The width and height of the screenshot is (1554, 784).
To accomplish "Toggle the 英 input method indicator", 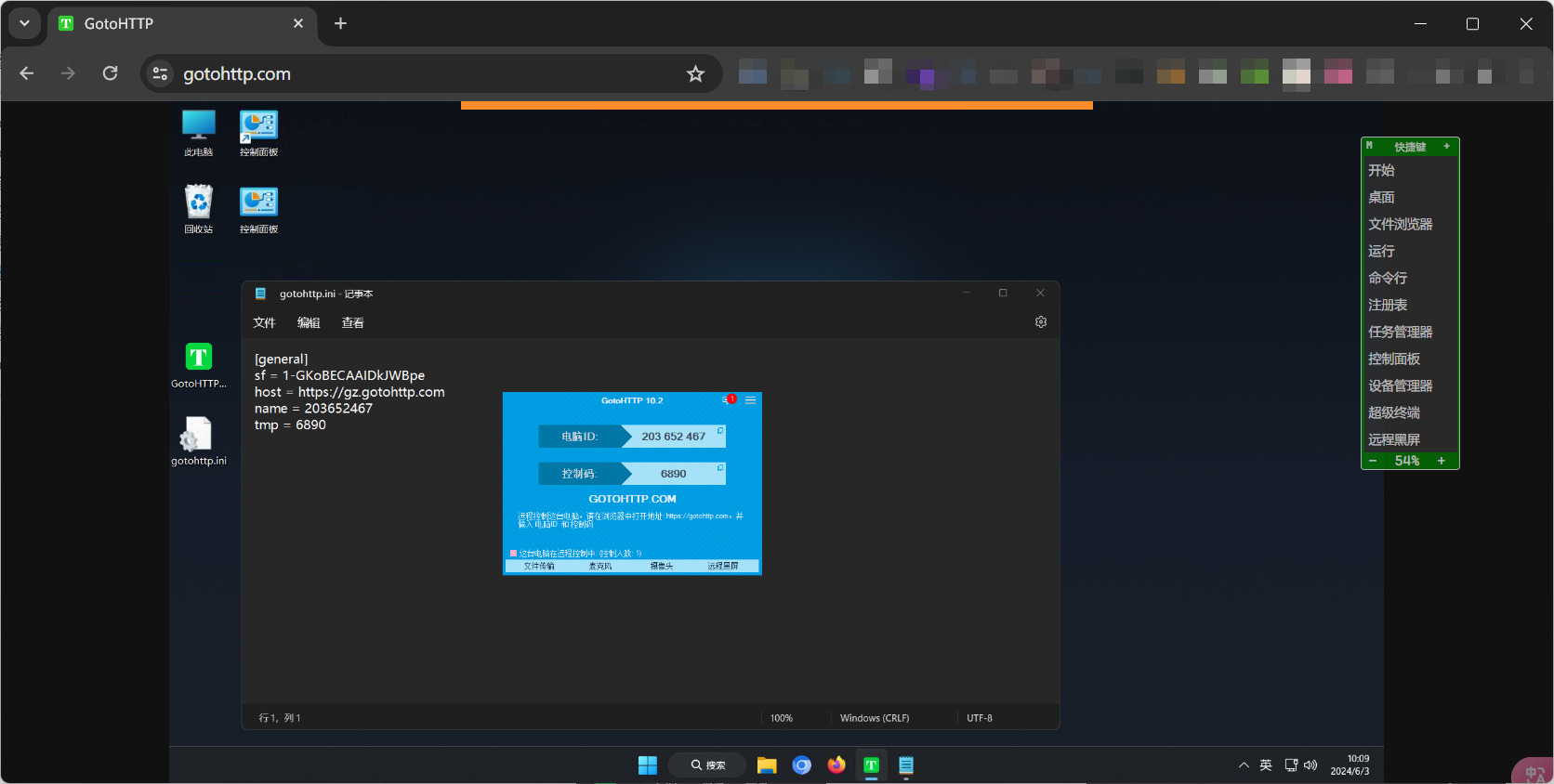I will point(1266,765).
